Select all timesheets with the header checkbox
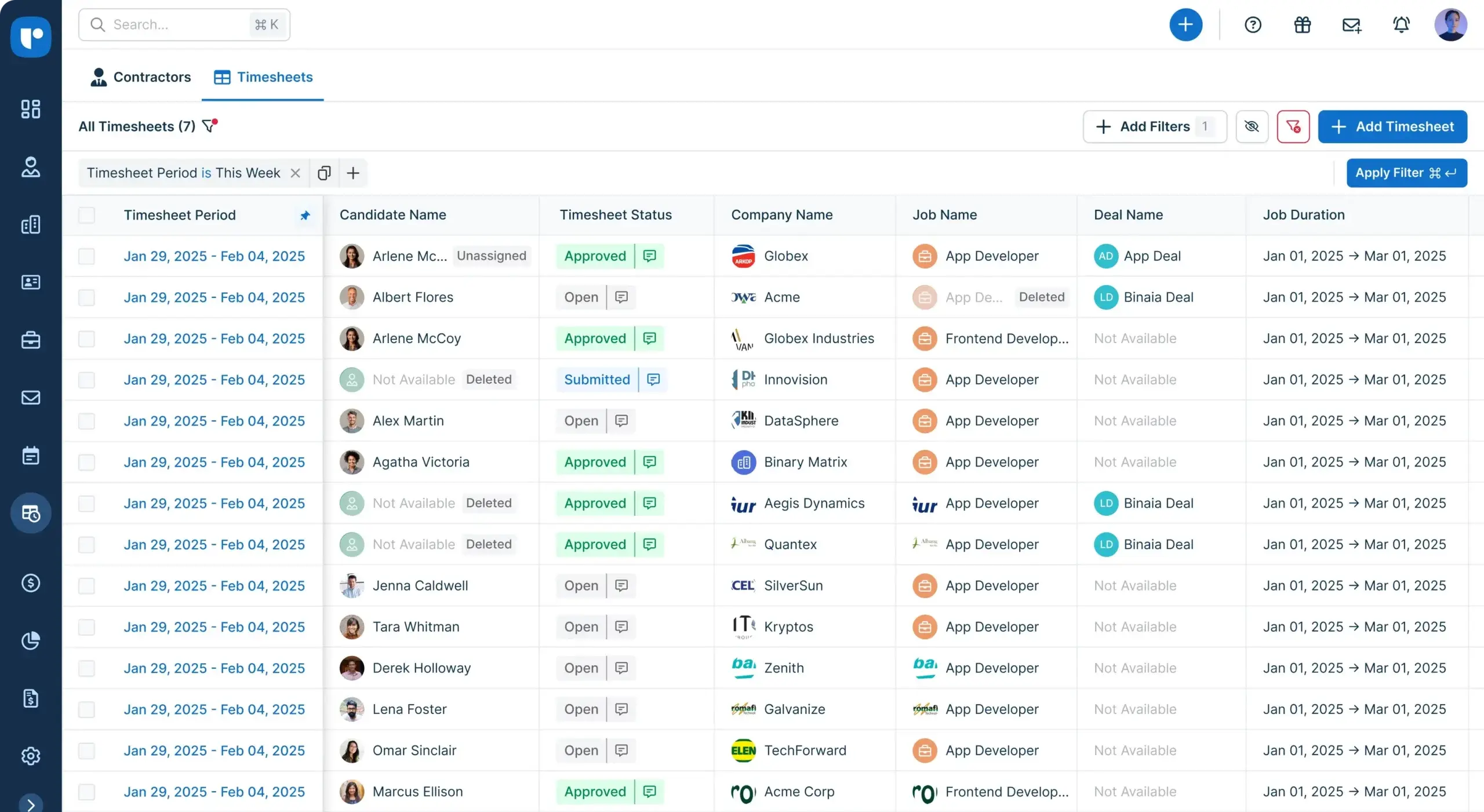The image size is (1484, 812). (x=87, y=215)
